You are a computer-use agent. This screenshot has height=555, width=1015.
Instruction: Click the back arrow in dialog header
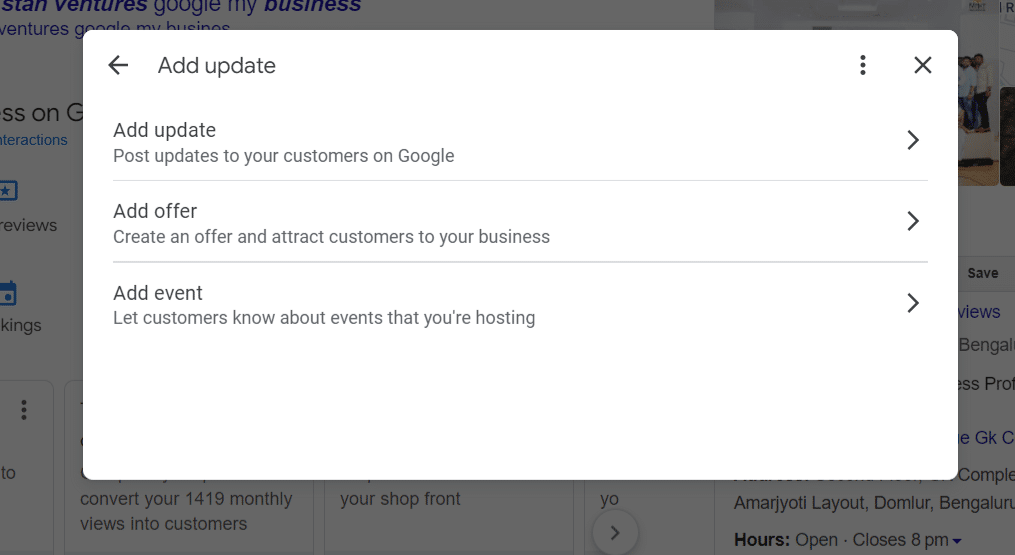coord(118,66)
